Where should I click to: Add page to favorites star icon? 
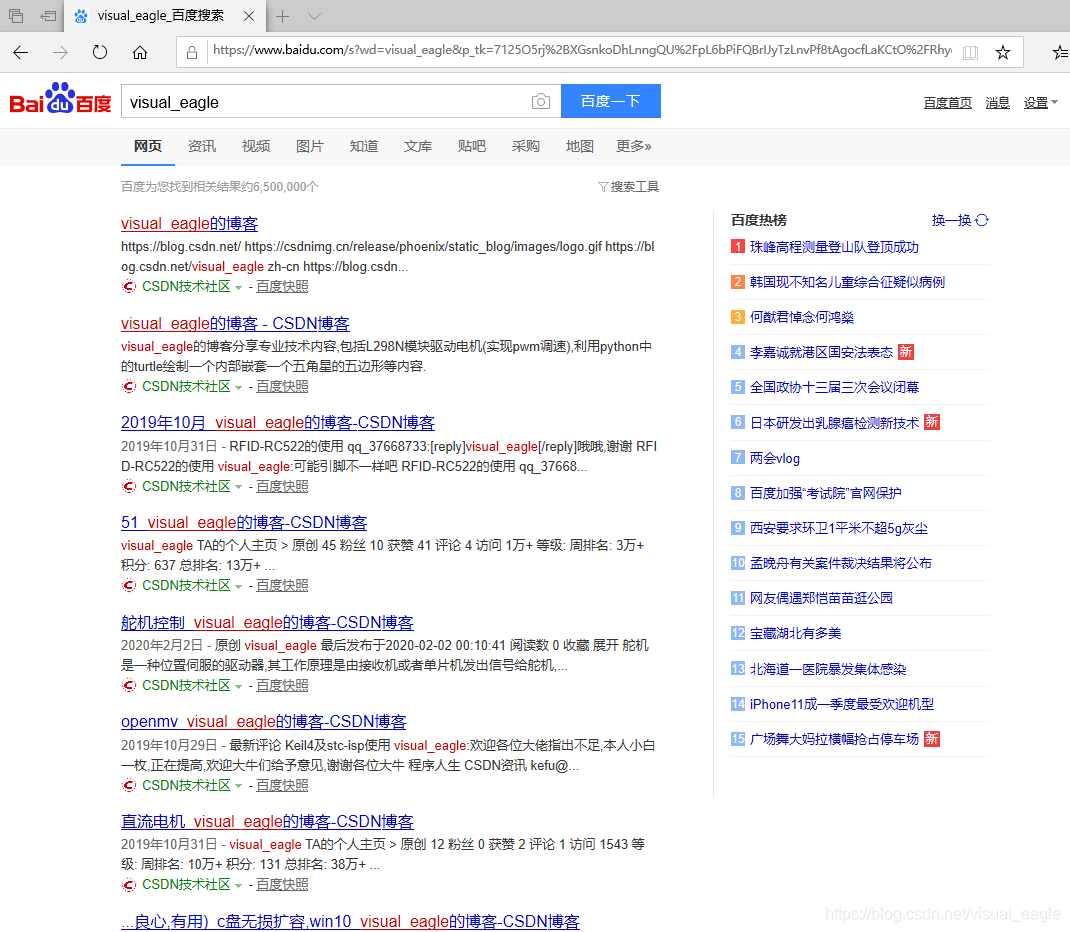pos(1002,53)
